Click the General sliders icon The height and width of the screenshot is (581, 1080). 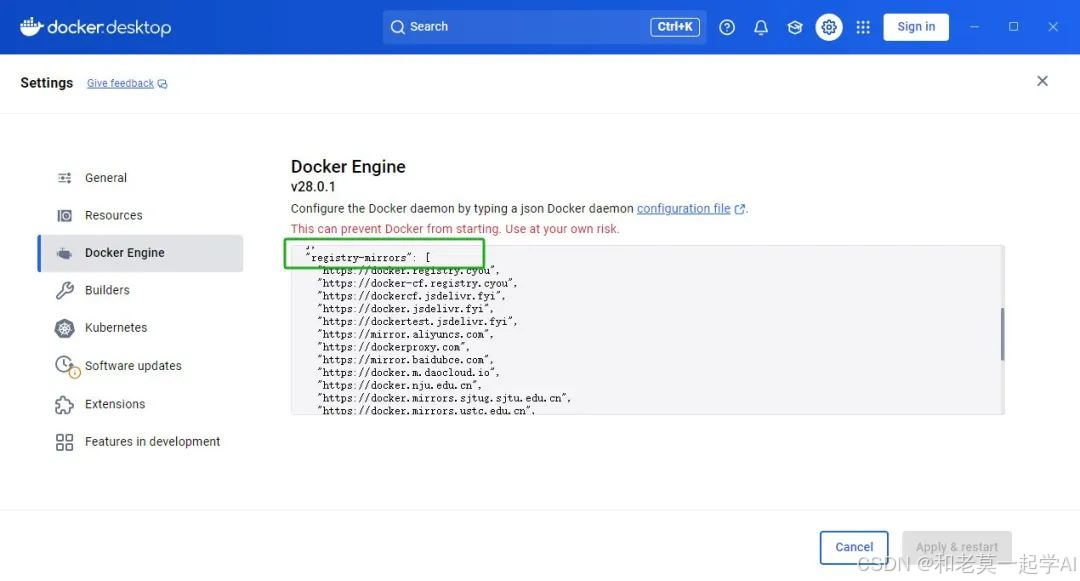[65, 178]
